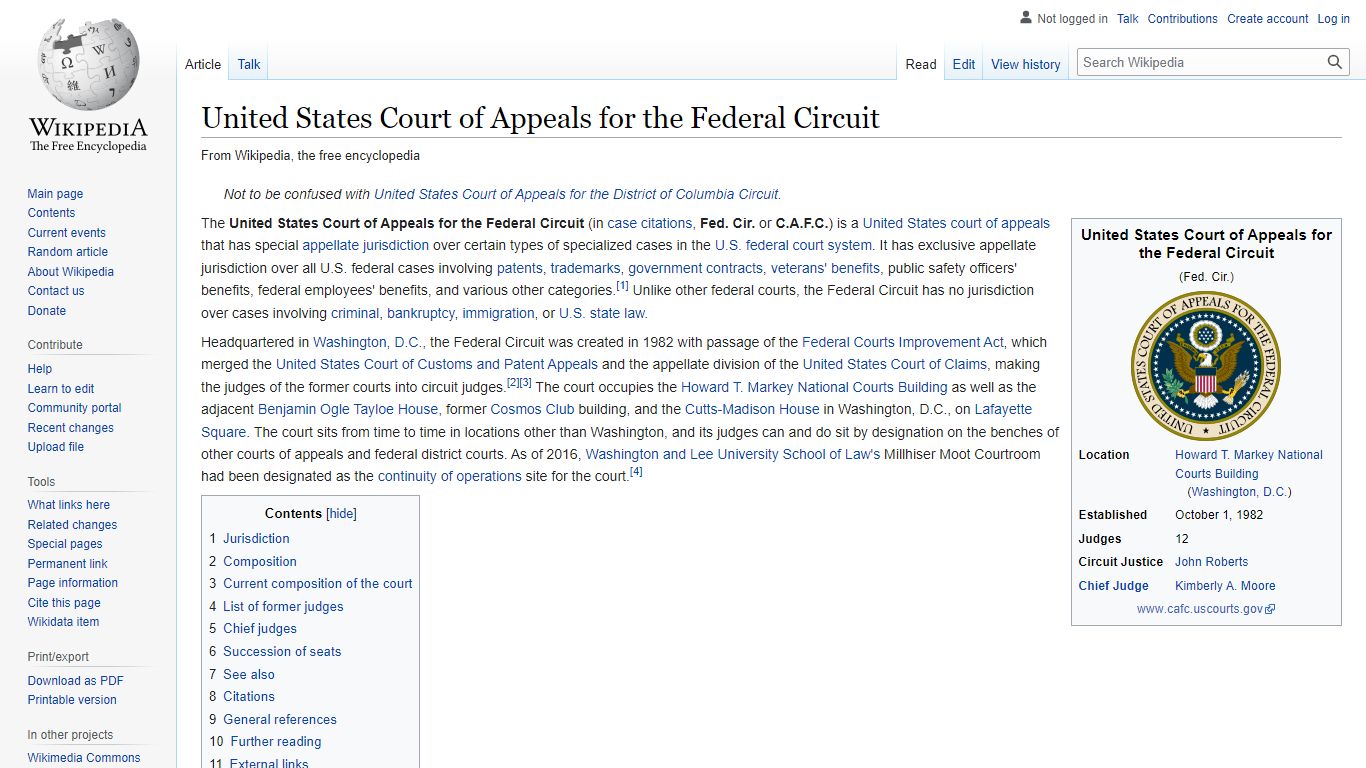Open Current events in the sidebar
This screenshot has width=1366, height=768.
pyautogui.click(x=66, y=233)
